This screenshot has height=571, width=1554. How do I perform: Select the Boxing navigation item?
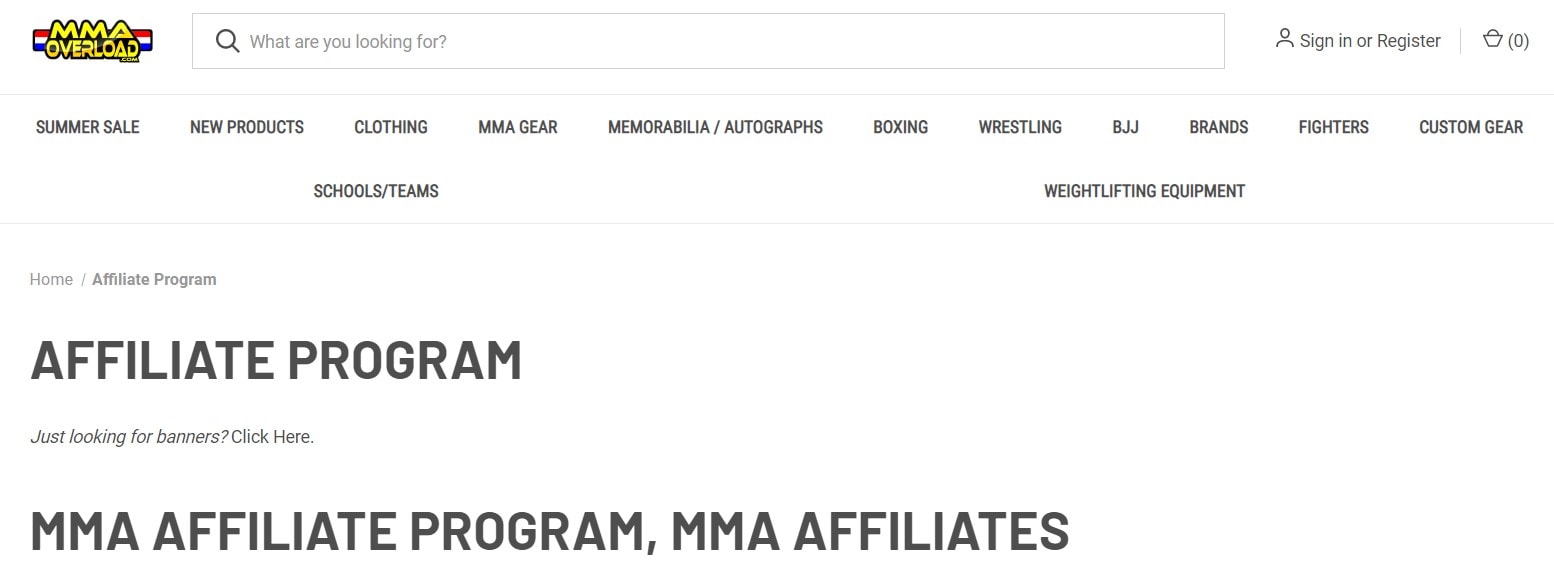pyautogui.click(x=900, y=127)
